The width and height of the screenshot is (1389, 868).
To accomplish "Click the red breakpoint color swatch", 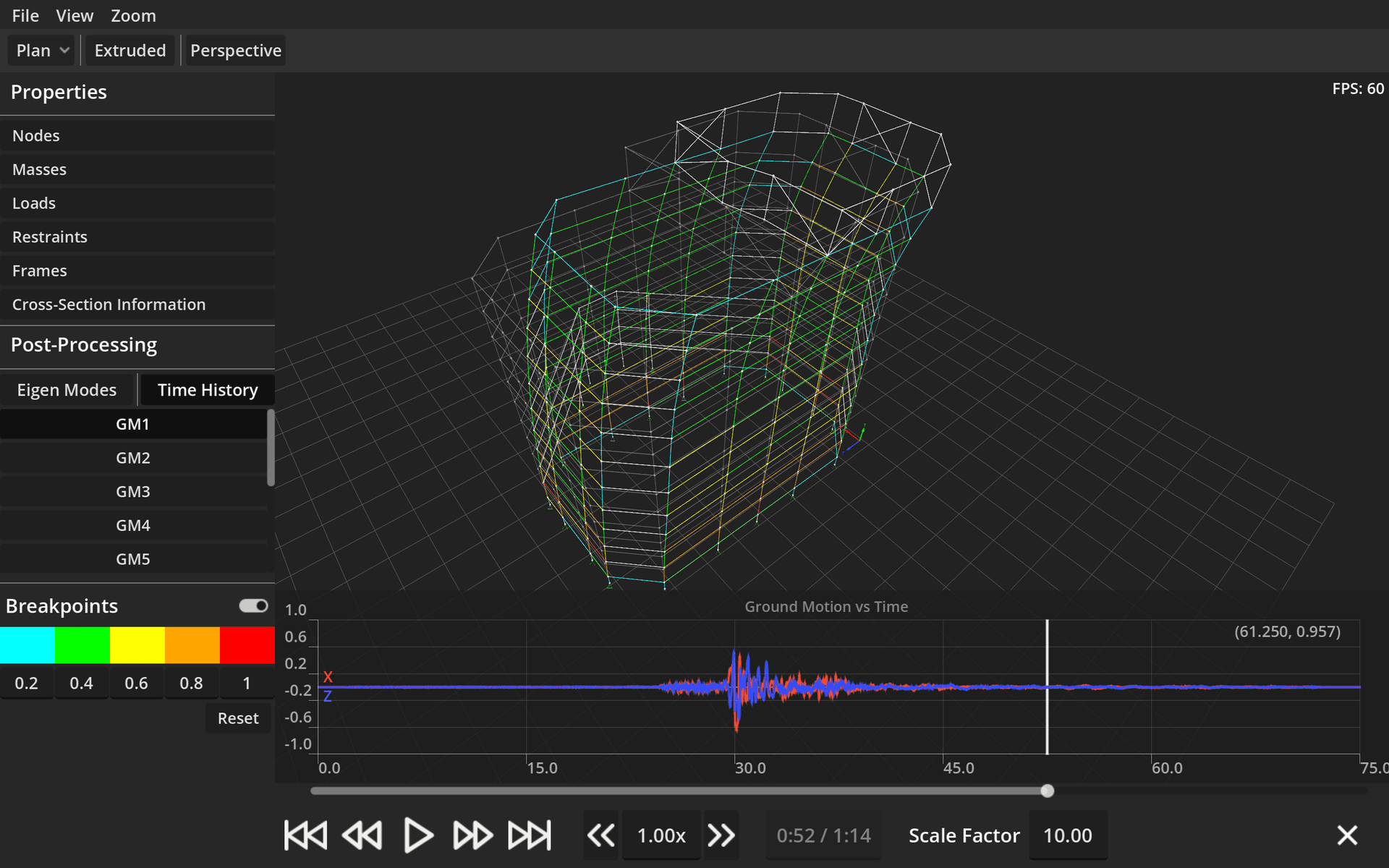I will click(x=247, y=644).
